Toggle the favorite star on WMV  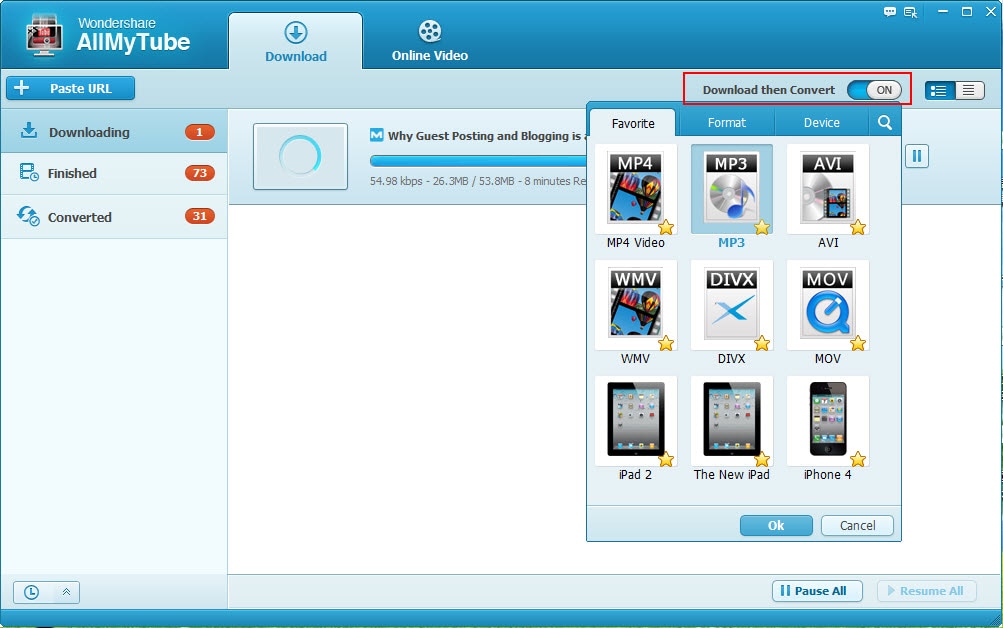(x=666, y=343)
